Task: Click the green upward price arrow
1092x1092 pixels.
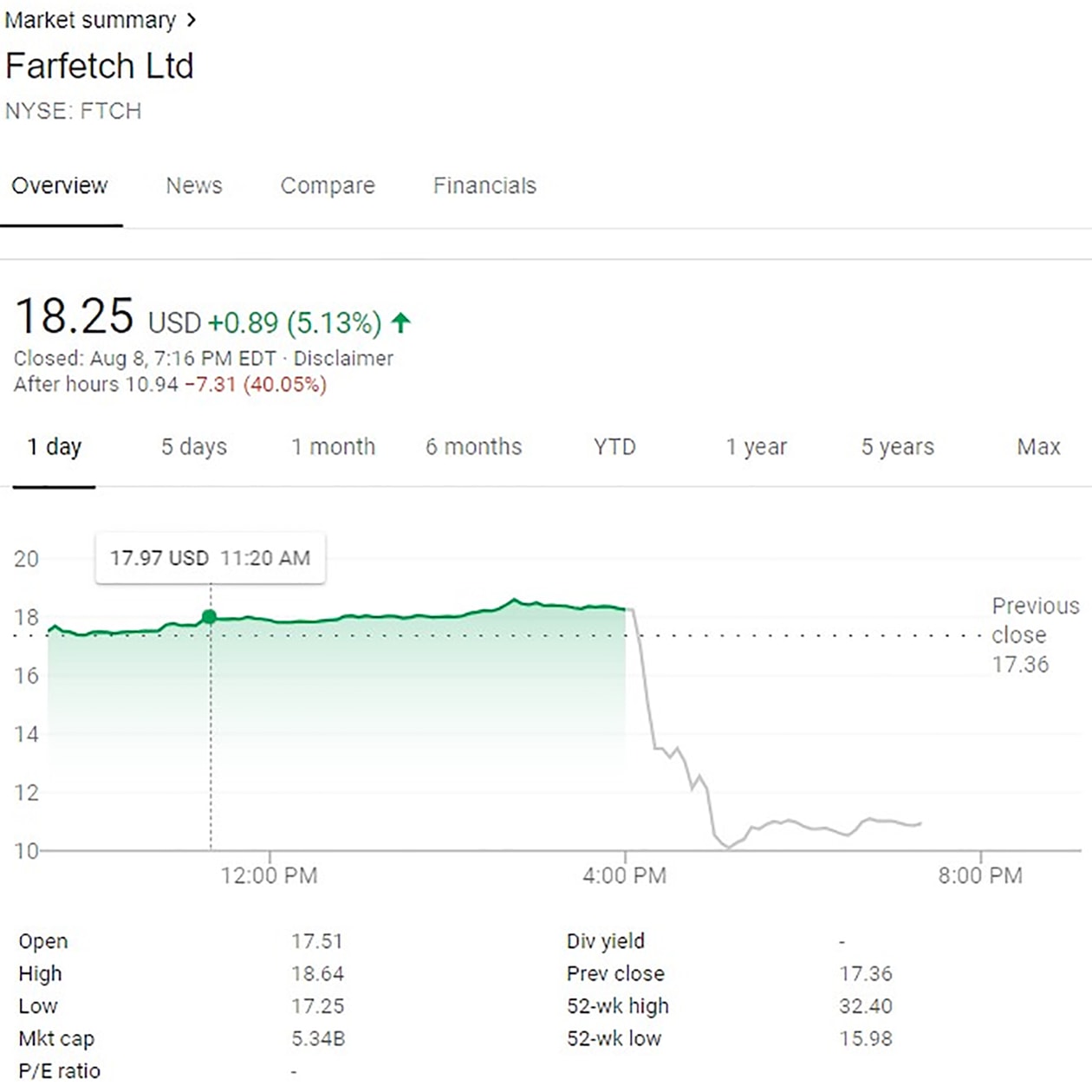Action: [400, 322]
